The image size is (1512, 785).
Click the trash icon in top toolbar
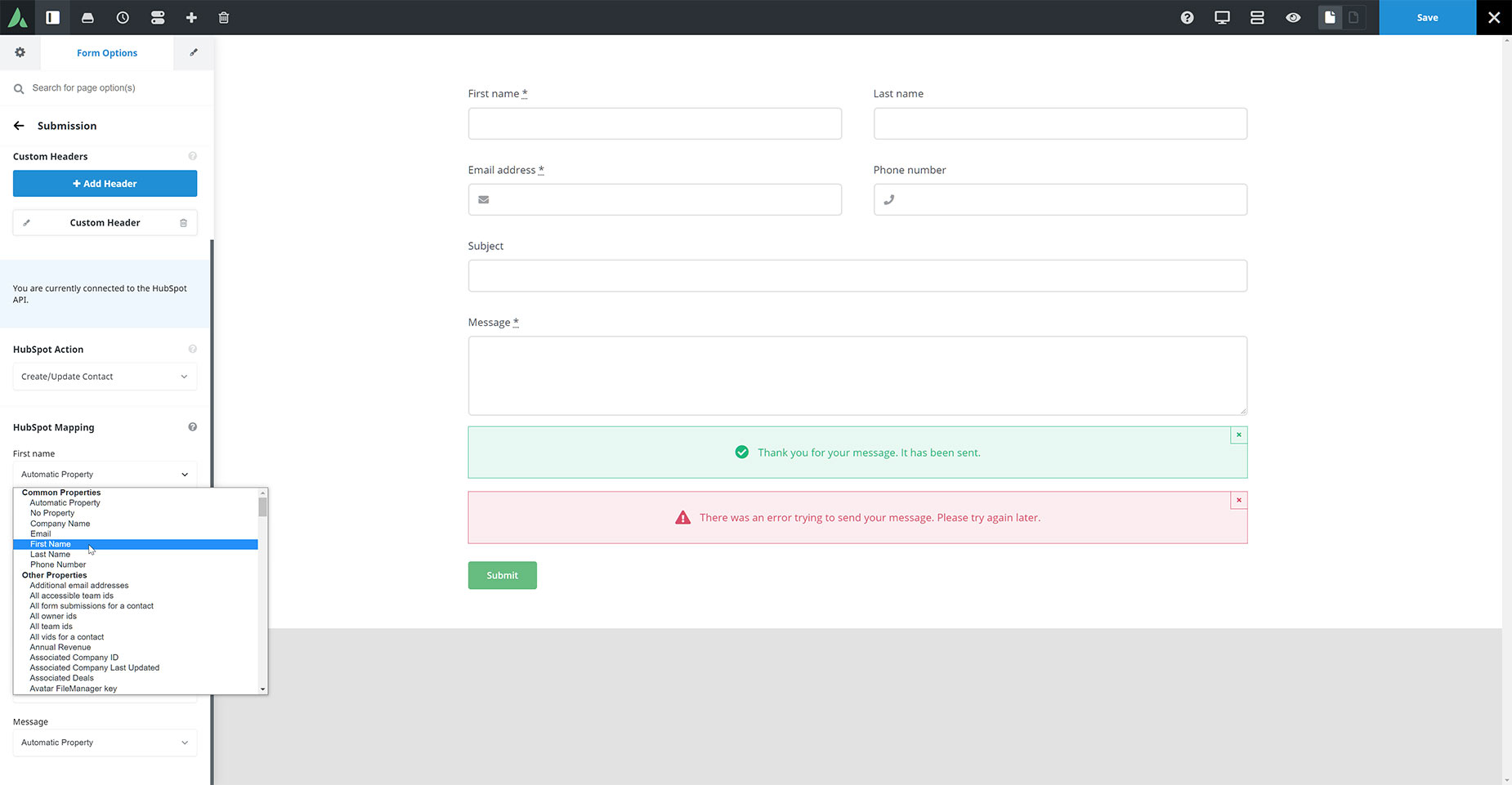click(224, 17)
